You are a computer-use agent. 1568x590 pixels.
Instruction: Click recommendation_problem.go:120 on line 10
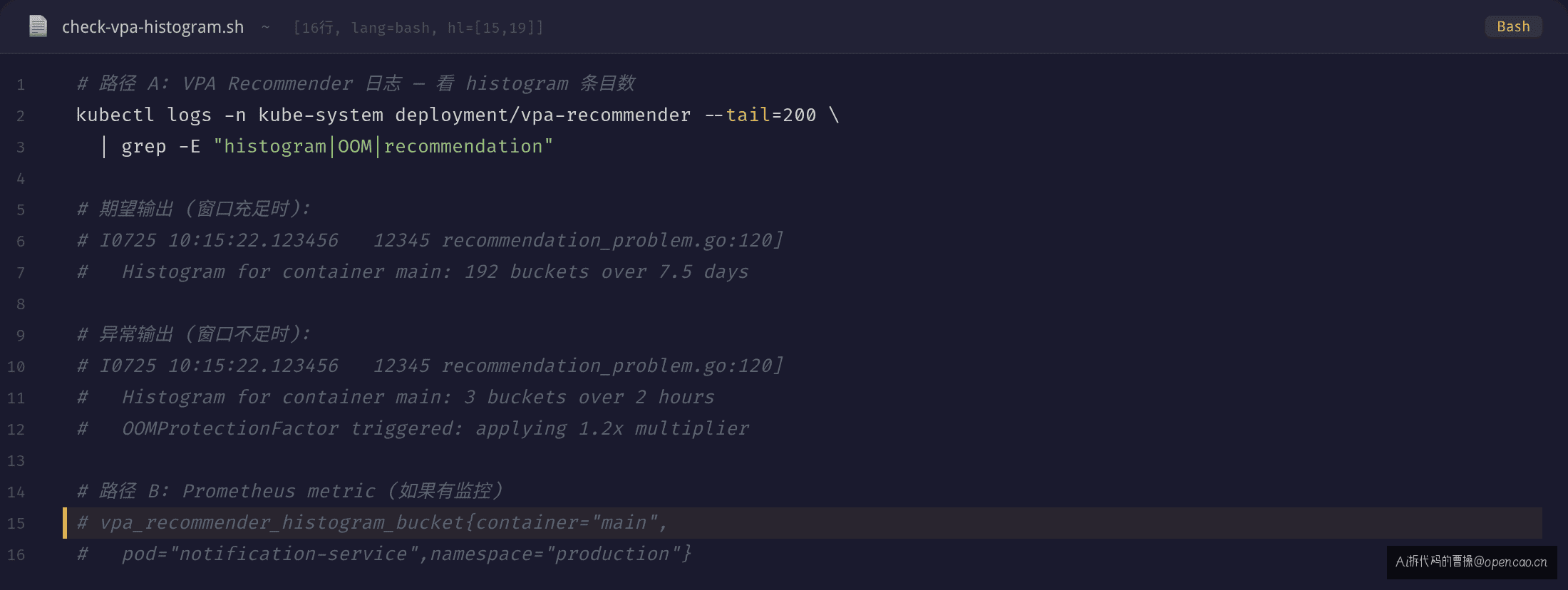tap(612, 366)
